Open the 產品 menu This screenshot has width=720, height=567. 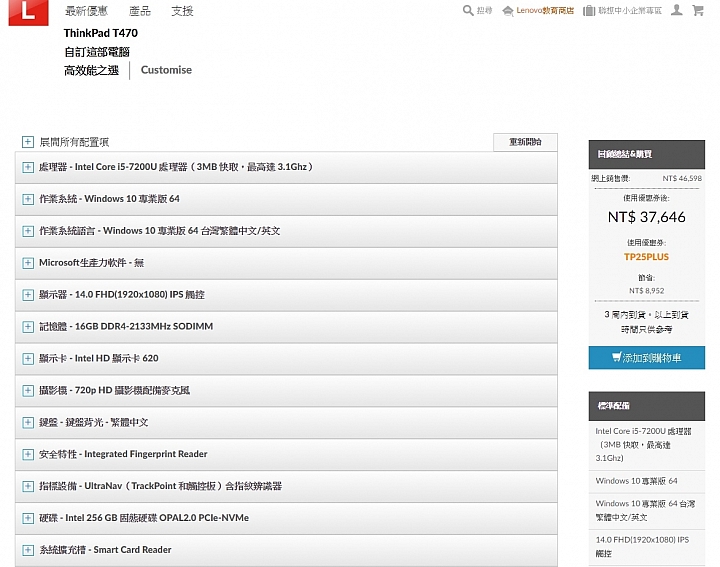[x=140, y=11]
